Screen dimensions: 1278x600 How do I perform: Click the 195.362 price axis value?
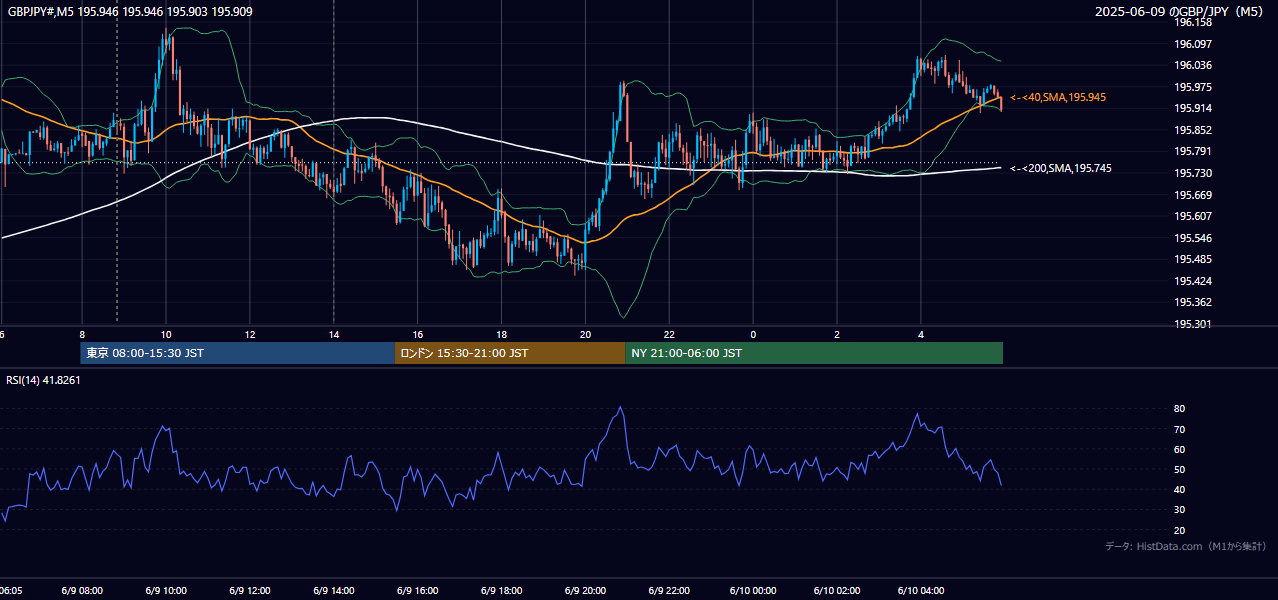point(1193,302)
